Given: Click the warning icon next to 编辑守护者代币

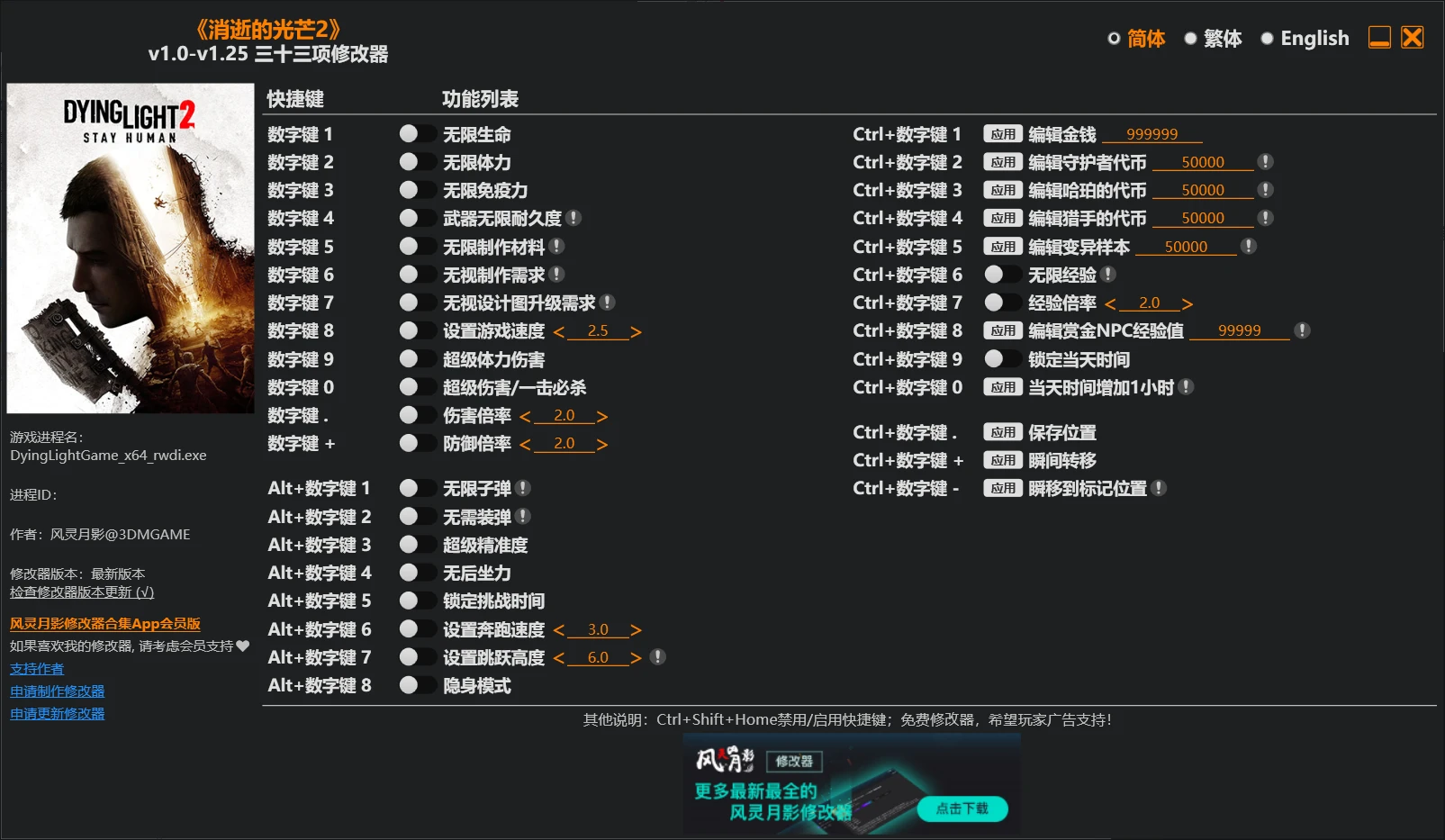Looking at the screenshot, I should pyautogui.click(x=1266, y=162).
